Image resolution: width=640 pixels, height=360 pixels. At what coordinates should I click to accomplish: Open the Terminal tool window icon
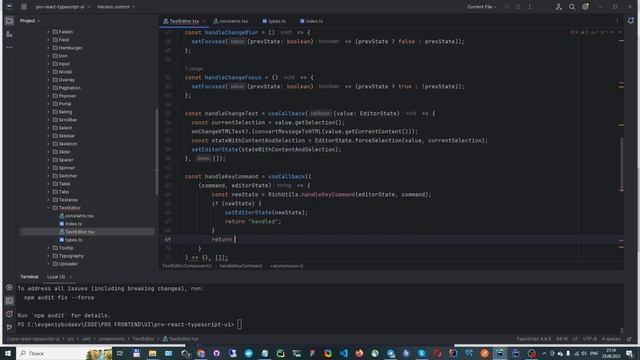9,301
